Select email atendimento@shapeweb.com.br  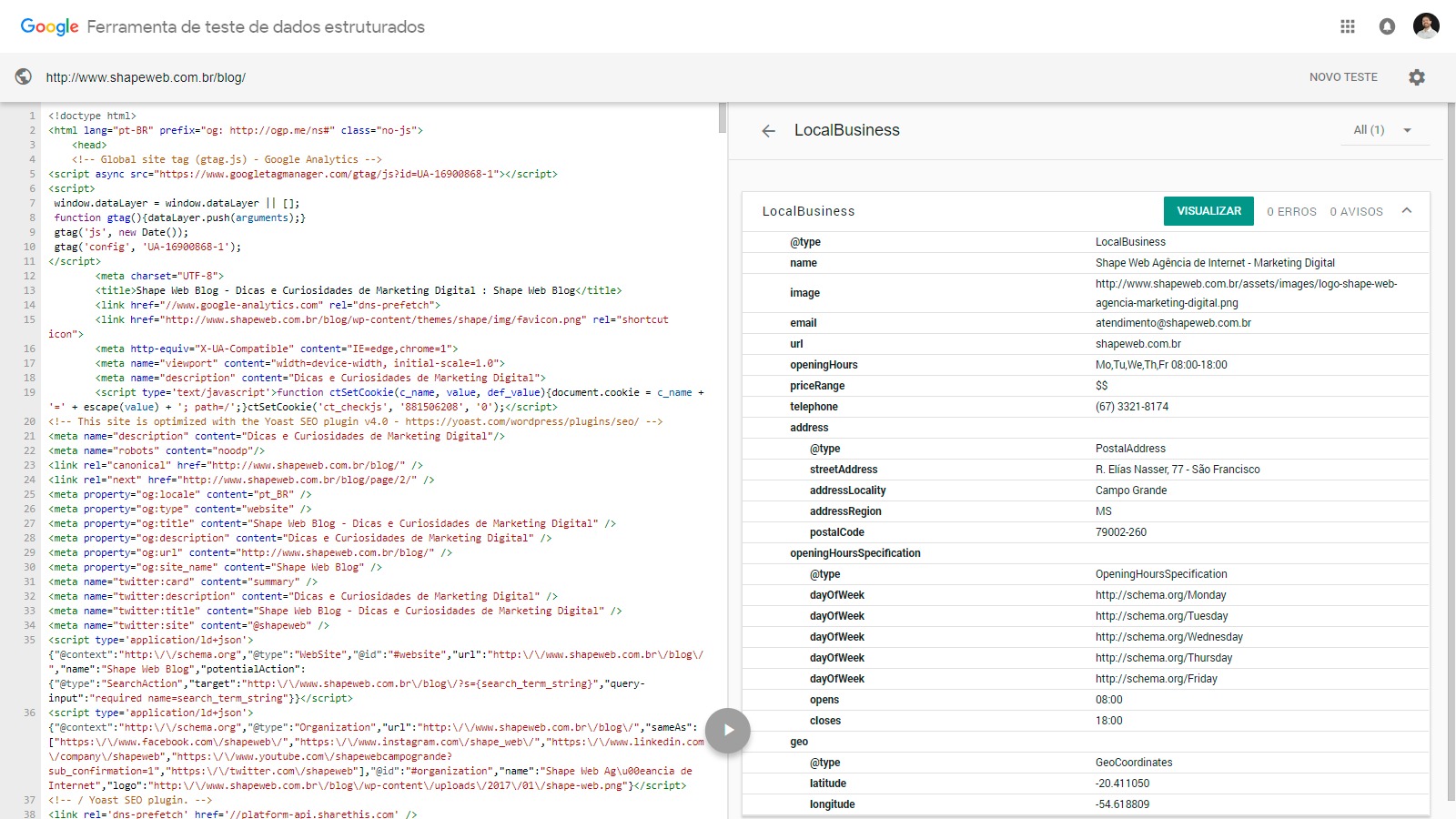click(x=1173, y=323)
